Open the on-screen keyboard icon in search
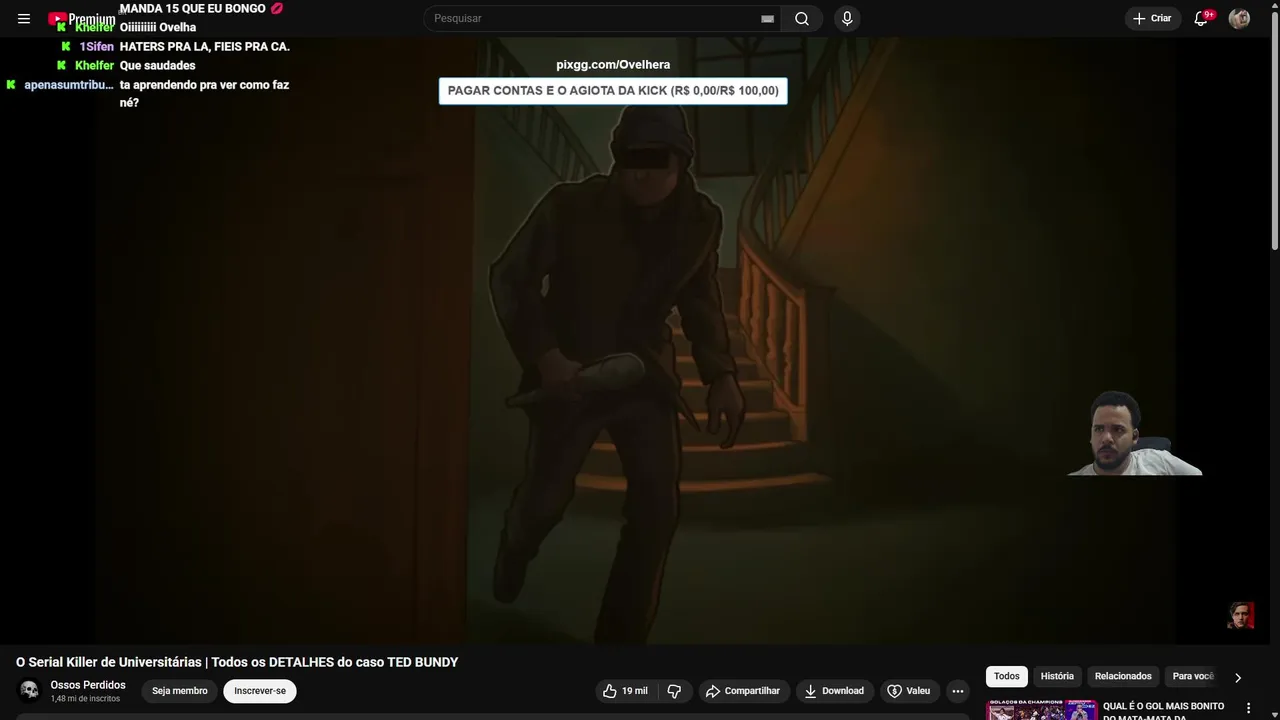The width and height of the screenshot is (1280, 720). click(x=767, y=19)
